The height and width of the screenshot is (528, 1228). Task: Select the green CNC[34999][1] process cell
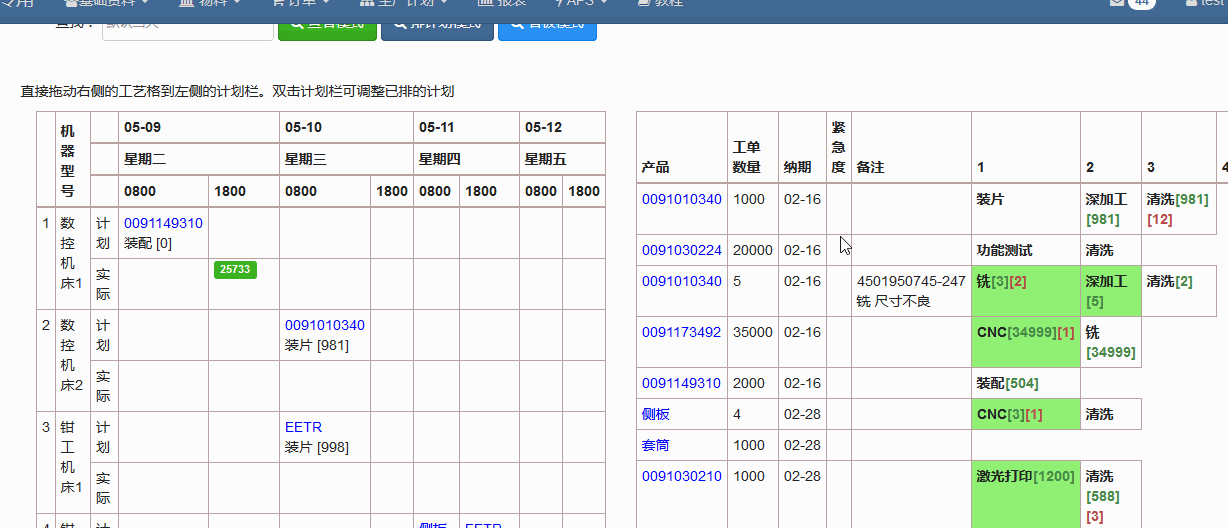point(1025,342)
